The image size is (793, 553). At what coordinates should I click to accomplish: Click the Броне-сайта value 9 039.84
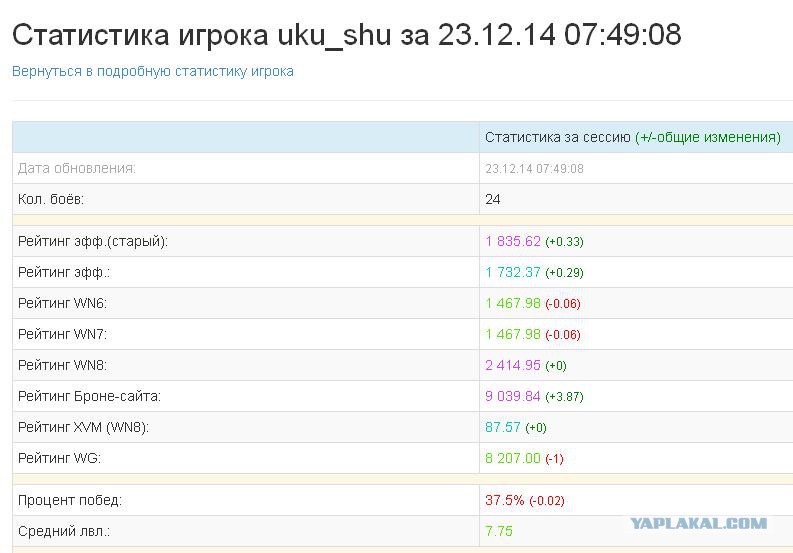(513, 396)
